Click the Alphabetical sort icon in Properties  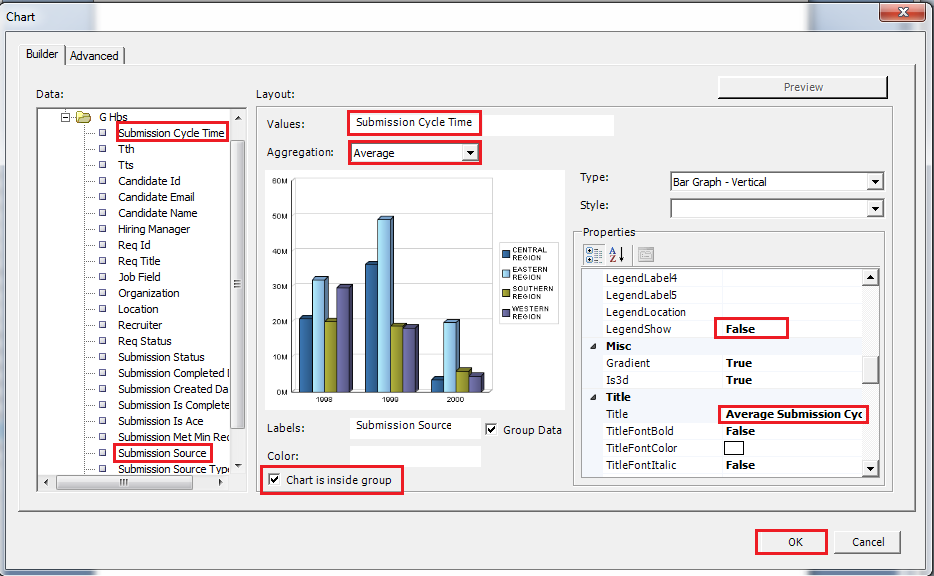617,255
